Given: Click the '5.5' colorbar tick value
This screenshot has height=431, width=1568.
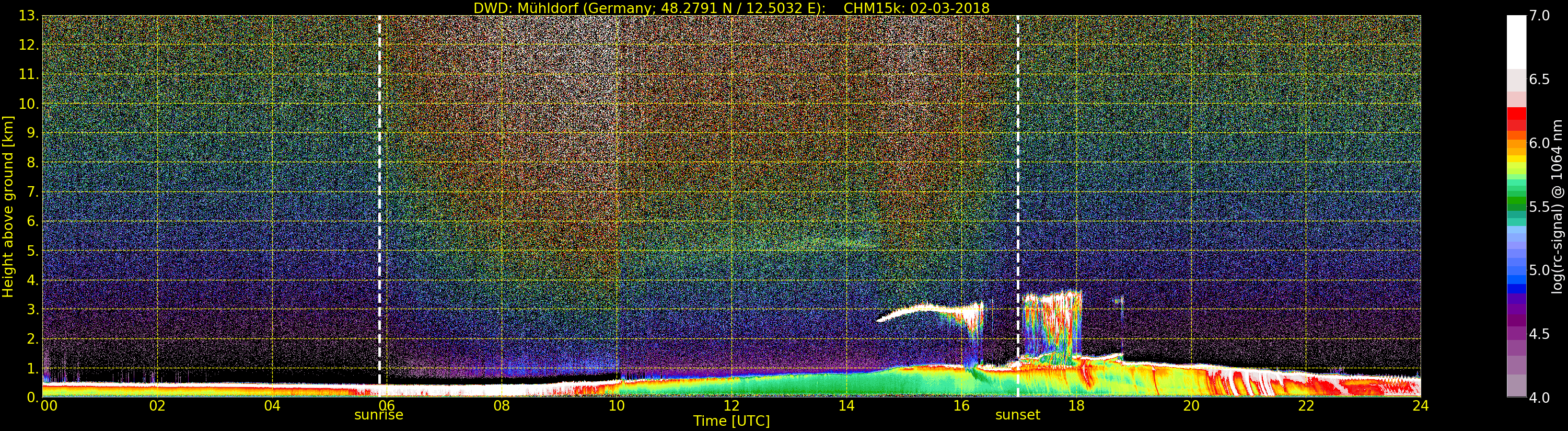Looking at the screenshot, I should click(x=1539, y=207).
